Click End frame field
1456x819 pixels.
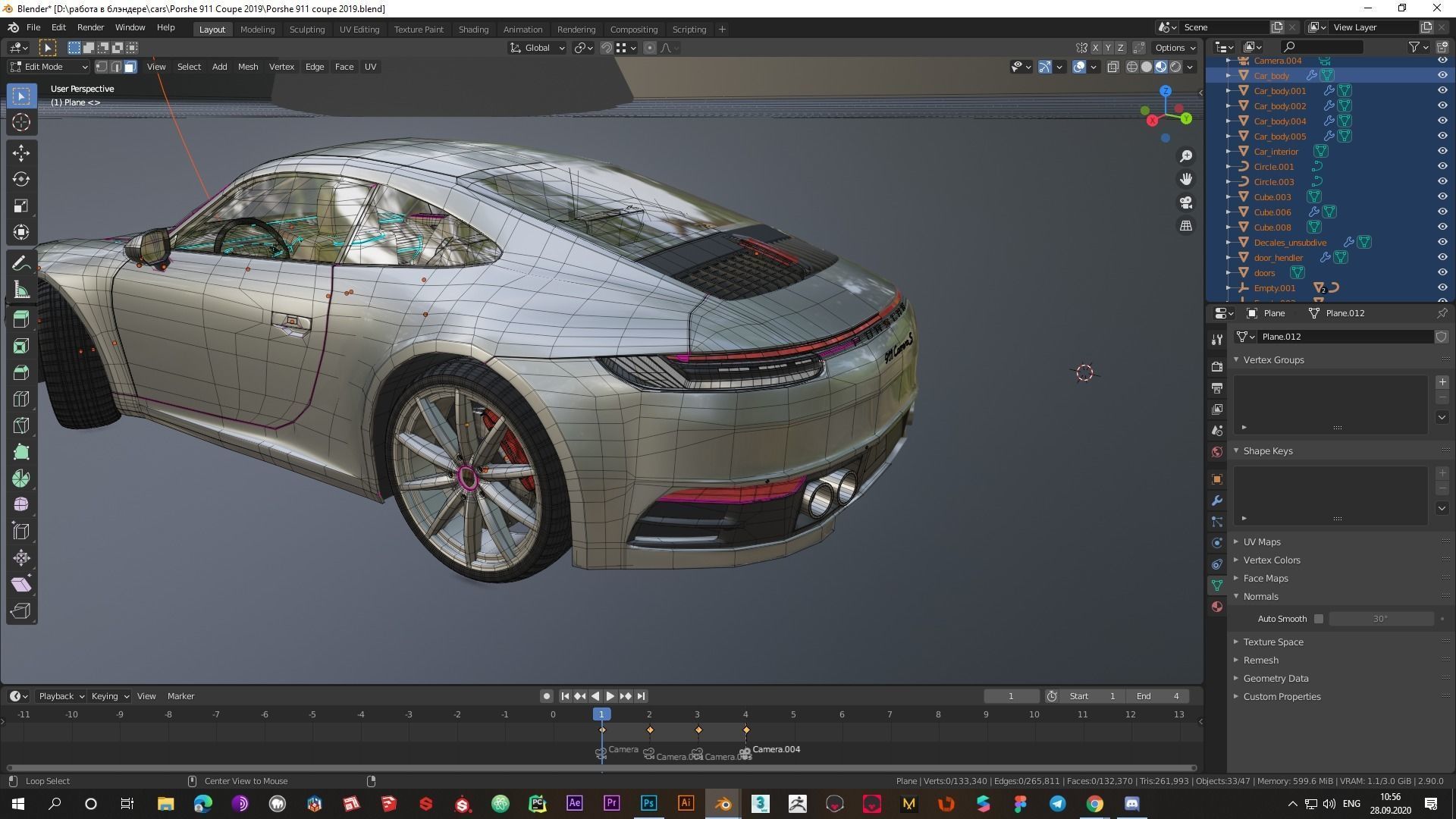[x=1157, y=696]
